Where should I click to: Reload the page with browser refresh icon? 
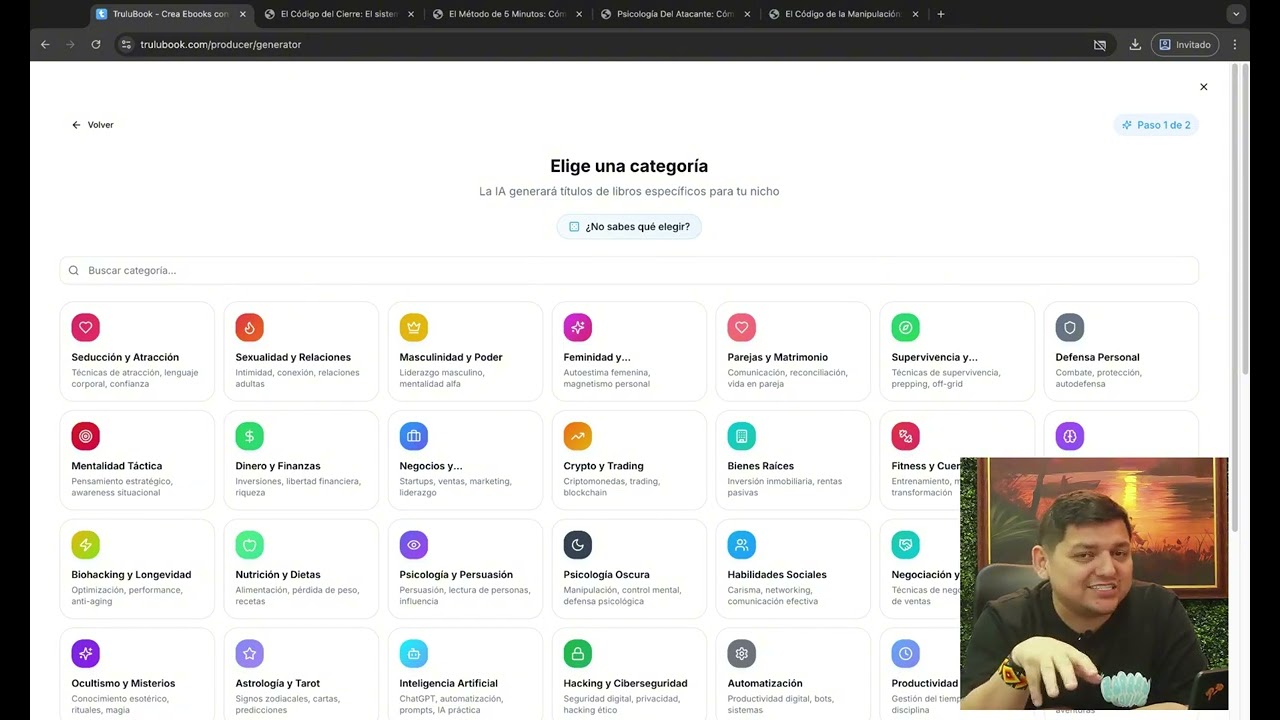[x=96, y=44]
